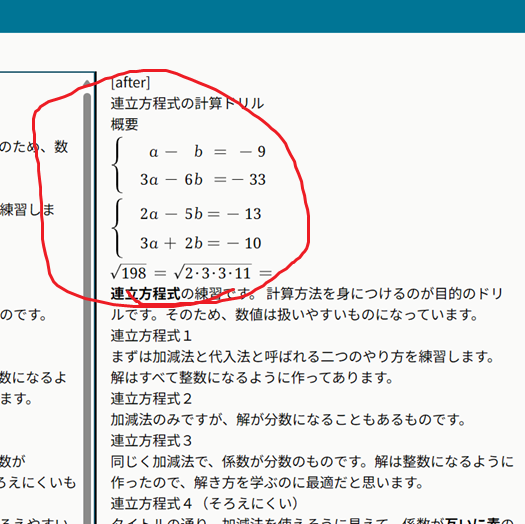Click the line 加減法のみですが、解が分数になる
The height and width of the screenshot is (524, 525).
click(289, 420)
